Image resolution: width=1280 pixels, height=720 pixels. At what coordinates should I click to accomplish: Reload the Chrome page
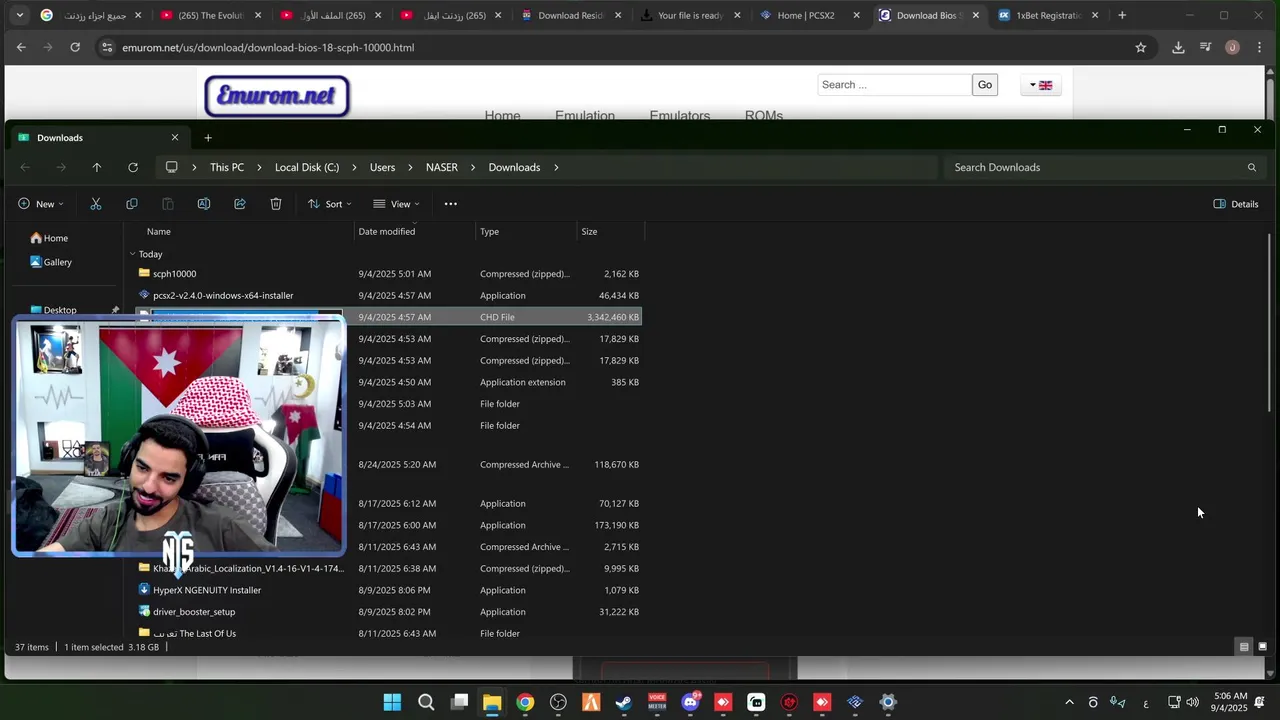[75, 47]
